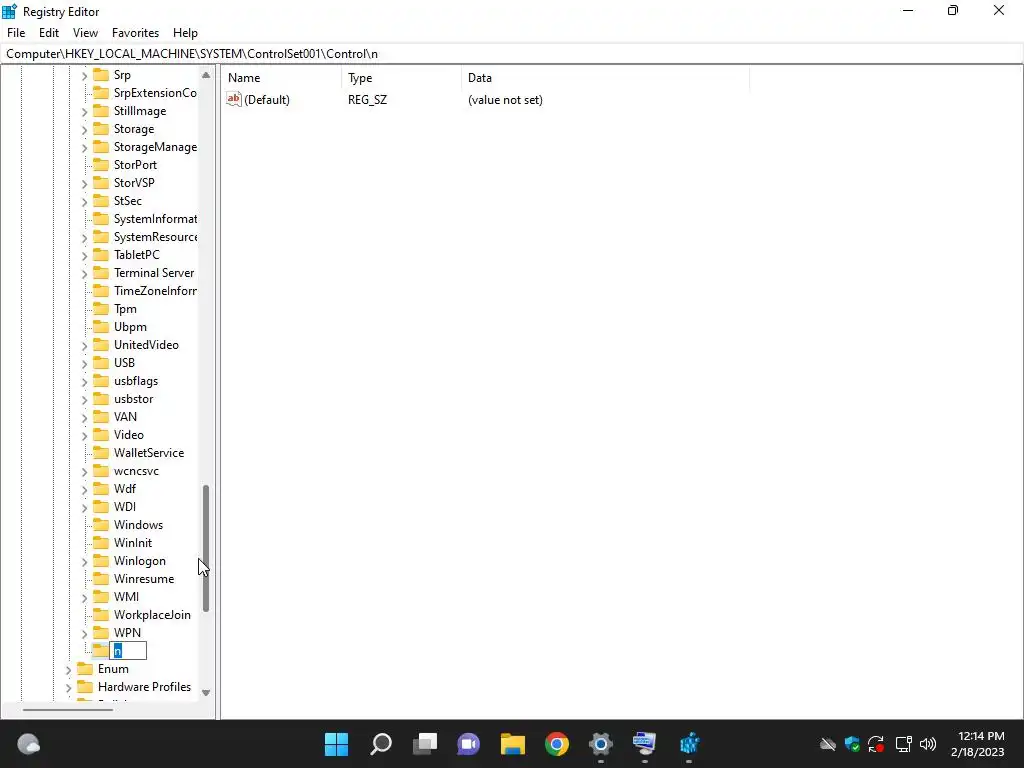Expand the WPN key
Screen dimensions: 1024x768
(84, 633)
